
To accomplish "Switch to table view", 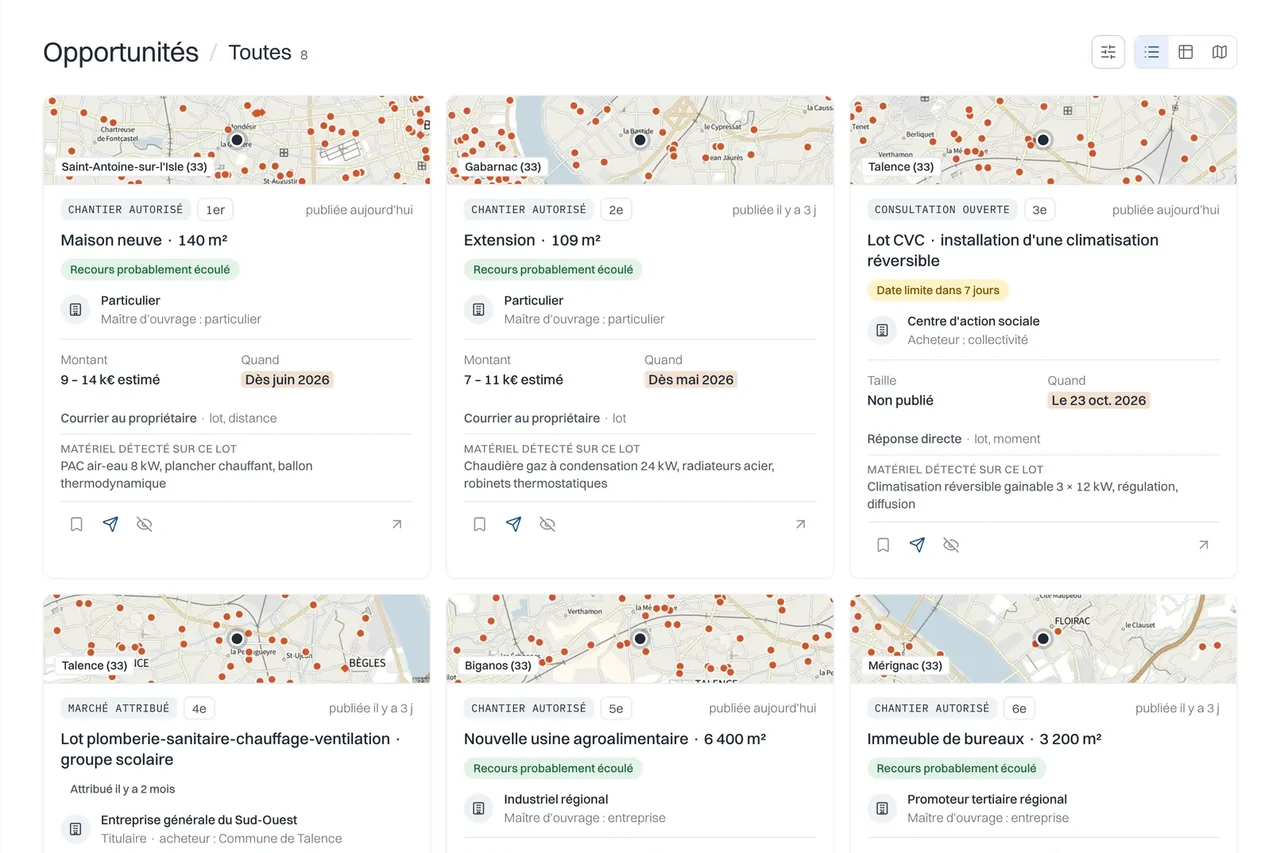I will 1186,52.
